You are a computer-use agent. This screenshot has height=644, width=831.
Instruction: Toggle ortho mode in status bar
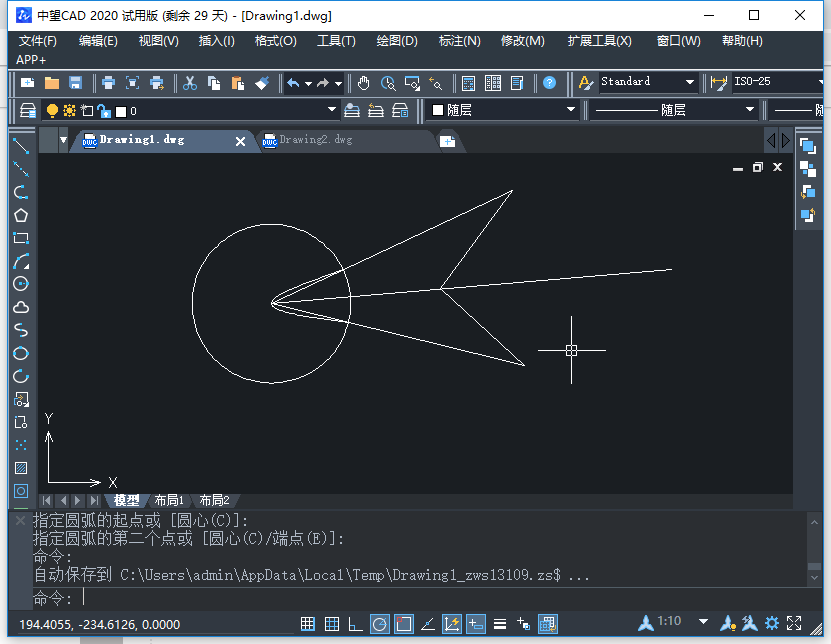[x=356, y=624]
